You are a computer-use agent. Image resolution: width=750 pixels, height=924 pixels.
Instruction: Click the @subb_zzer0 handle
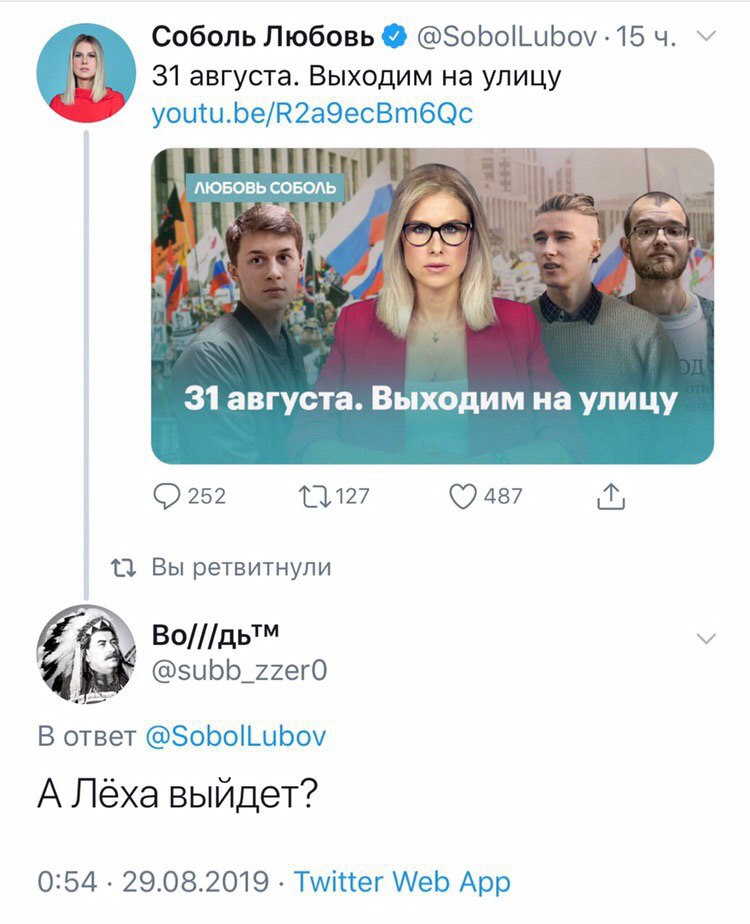pos(239,671)
